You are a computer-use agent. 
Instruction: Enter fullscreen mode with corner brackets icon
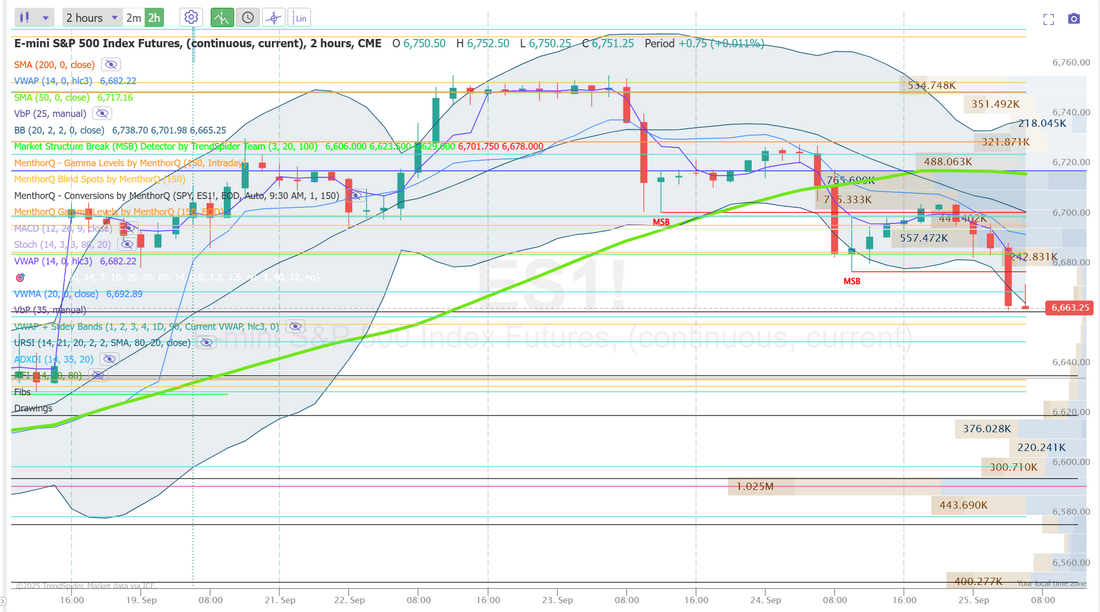[1049, 19]
